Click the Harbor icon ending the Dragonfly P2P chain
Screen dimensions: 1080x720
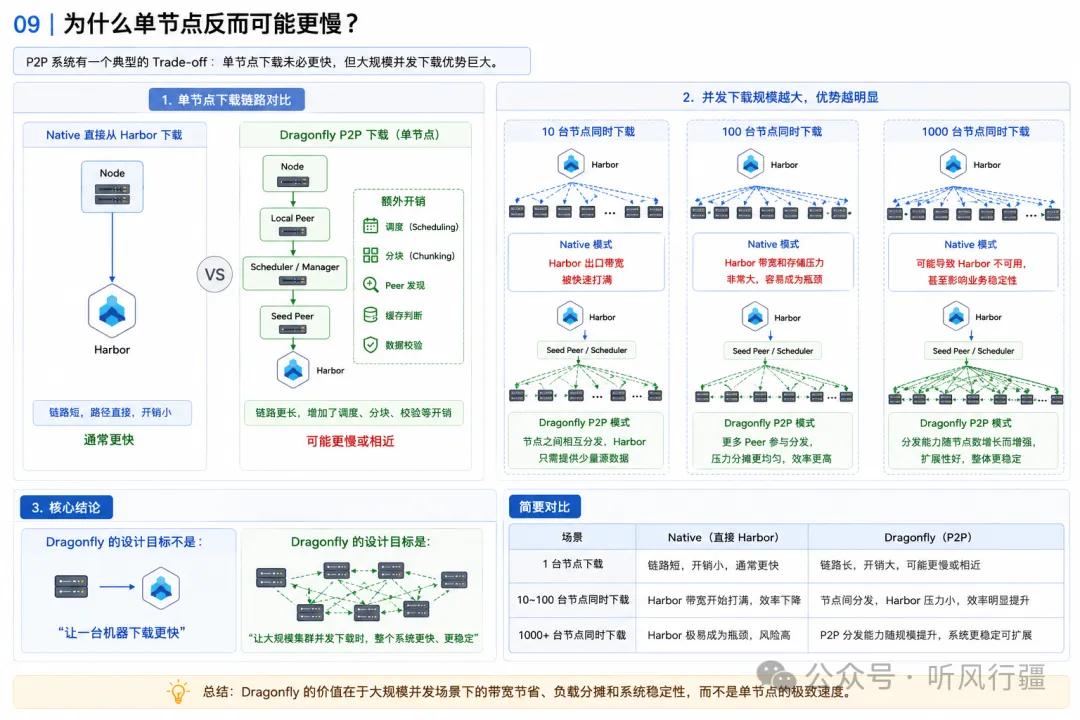coord(293,370)
